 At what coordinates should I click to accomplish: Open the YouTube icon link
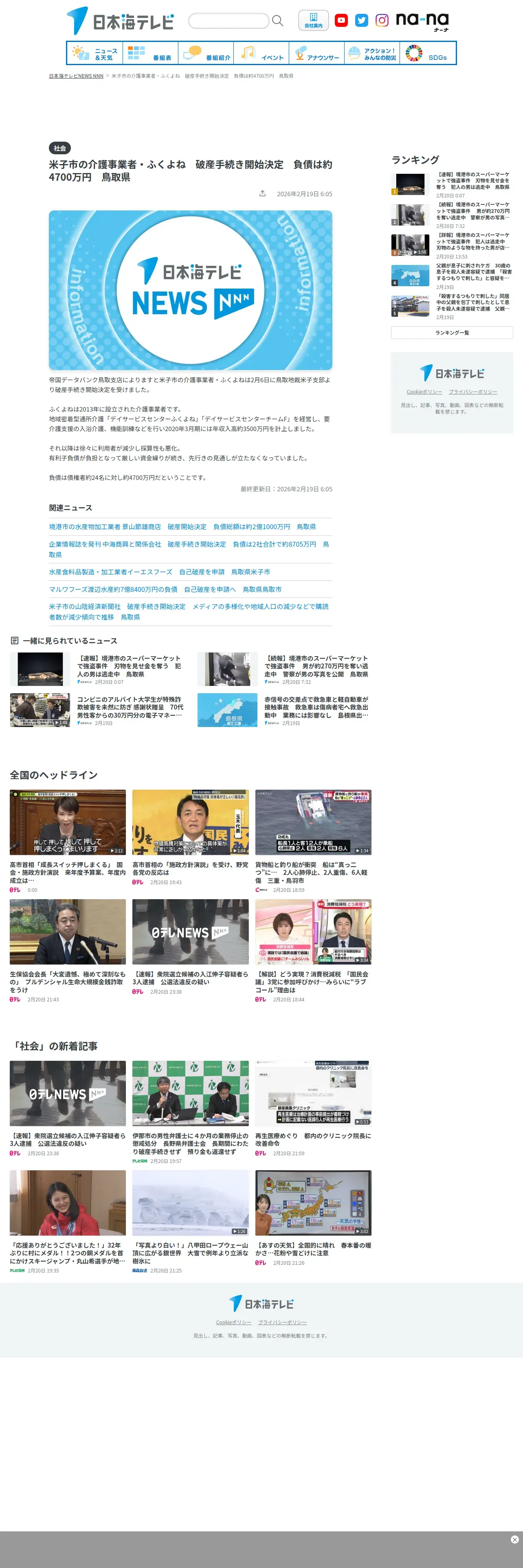342,21
